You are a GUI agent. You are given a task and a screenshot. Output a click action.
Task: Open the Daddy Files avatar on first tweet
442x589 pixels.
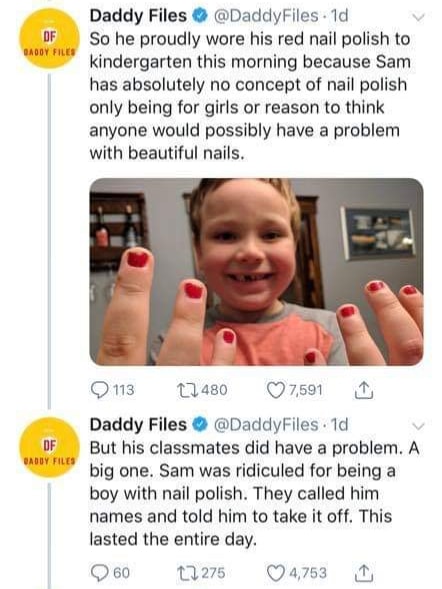pyautogui.click(x=49, y=38)
